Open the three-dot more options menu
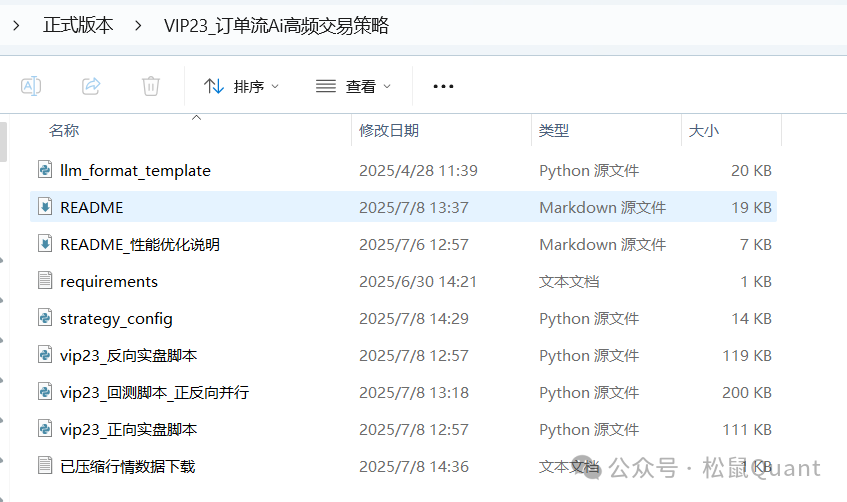This screenshot has width=847, height=502. [443, 86]
